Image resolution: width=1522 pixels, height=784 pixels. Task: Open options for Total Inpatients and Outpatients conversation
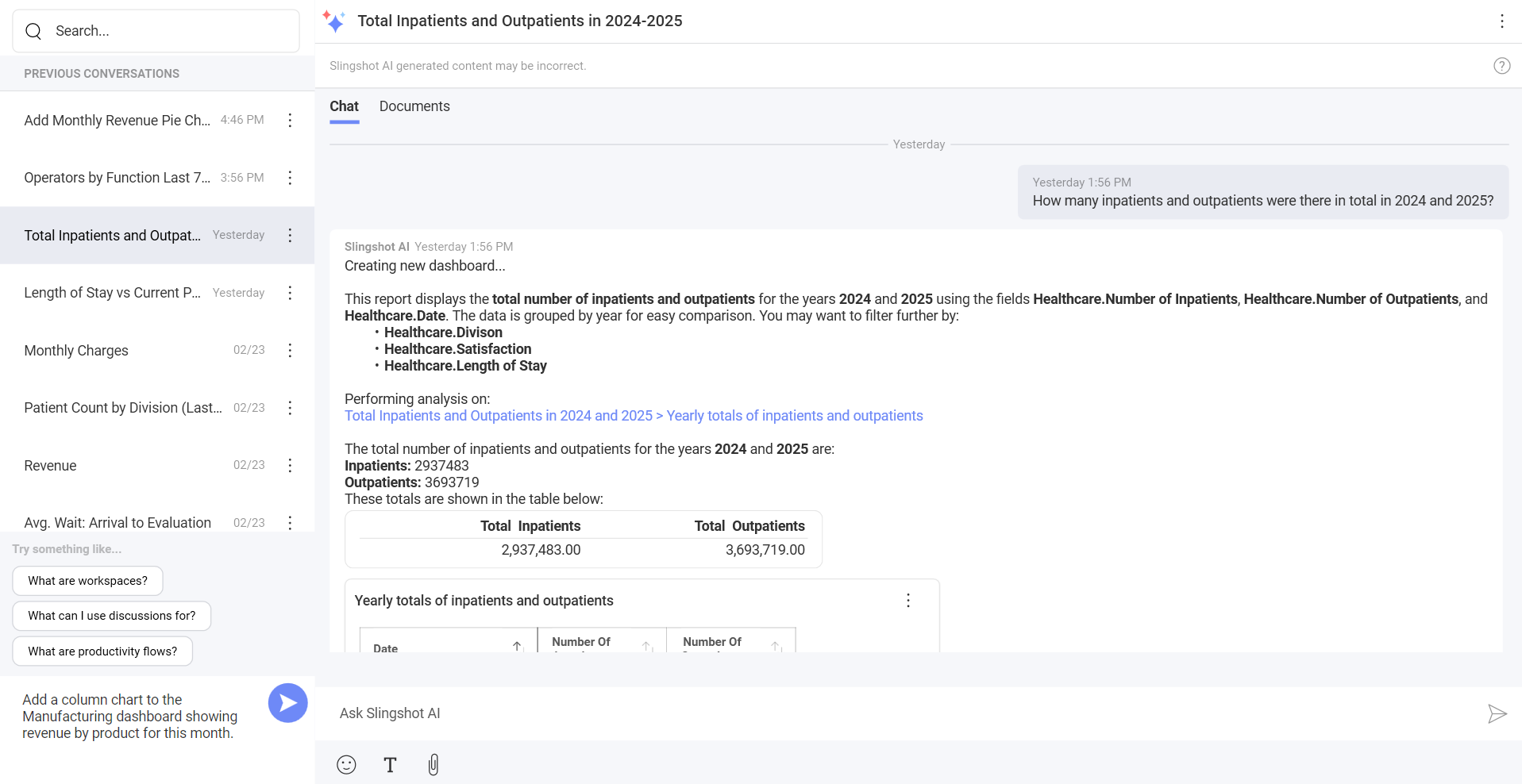coord(290,236)
